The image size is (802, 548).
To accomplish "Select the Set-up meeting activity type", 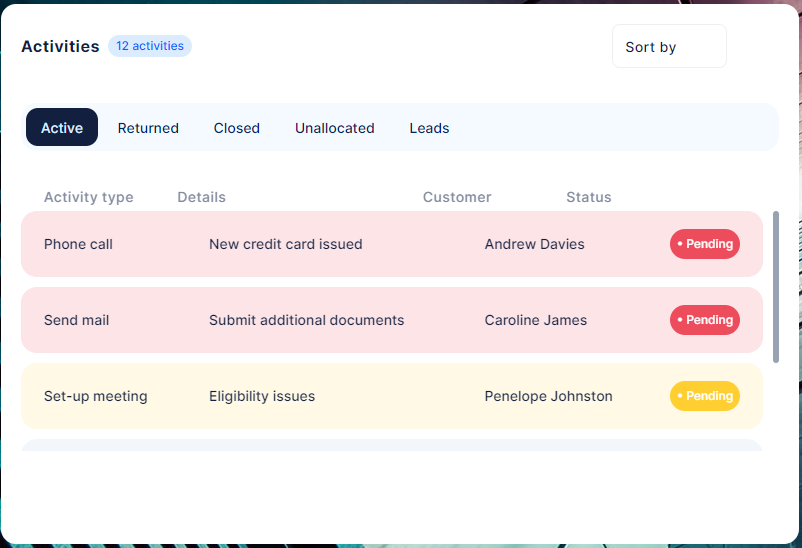I will coord(95,396).
